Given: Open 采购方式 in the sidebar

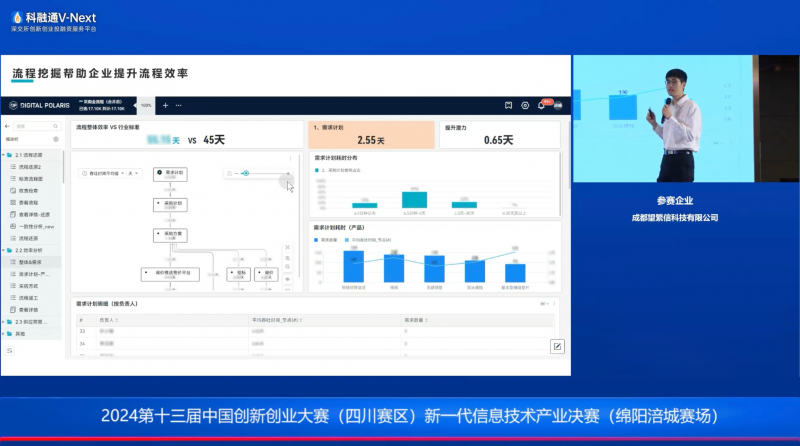Looking at the screenshot, I should (28, 286).
